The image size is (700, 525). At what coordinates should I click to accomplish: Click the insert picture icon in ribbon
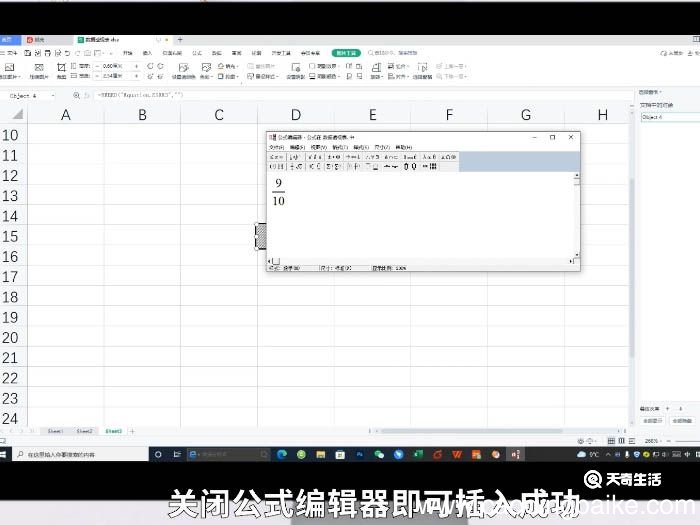[x=9, y=67]
